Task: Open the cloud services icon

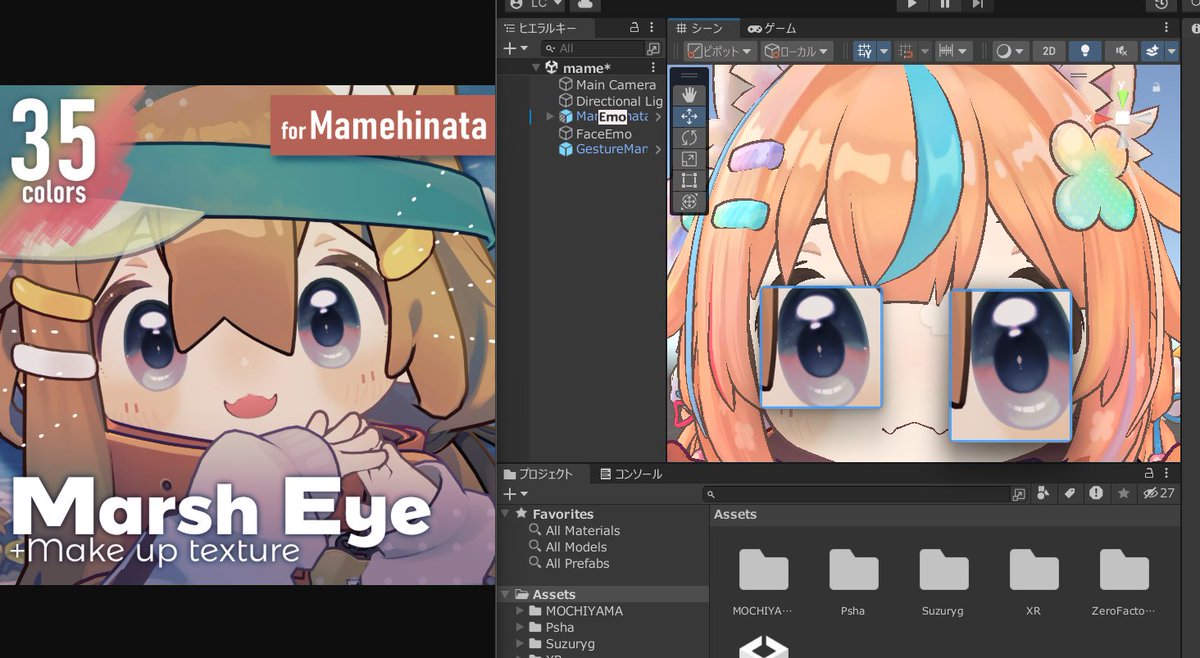Action: click(585, 5)
